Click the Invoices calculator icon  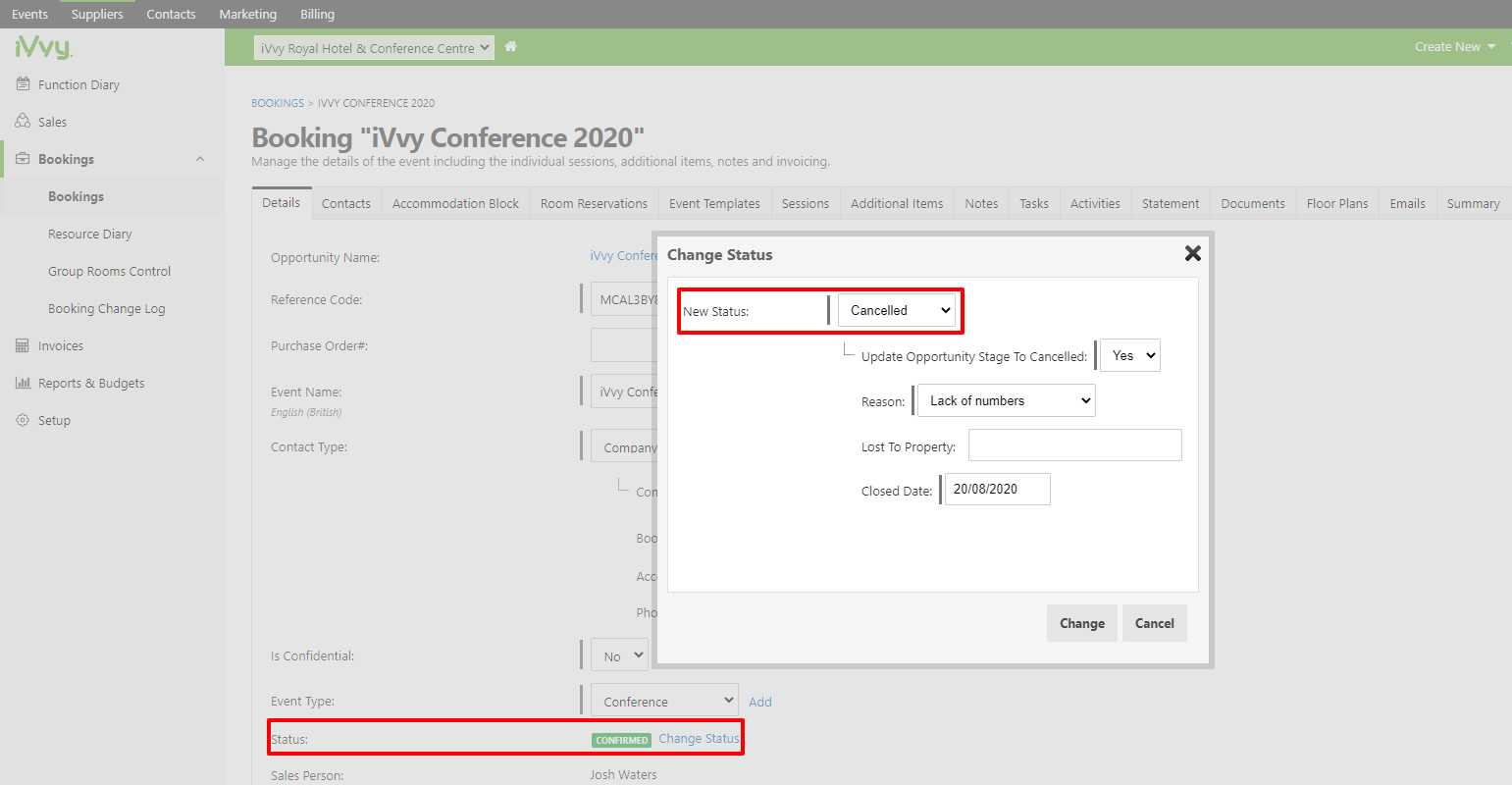click(23, 345)
